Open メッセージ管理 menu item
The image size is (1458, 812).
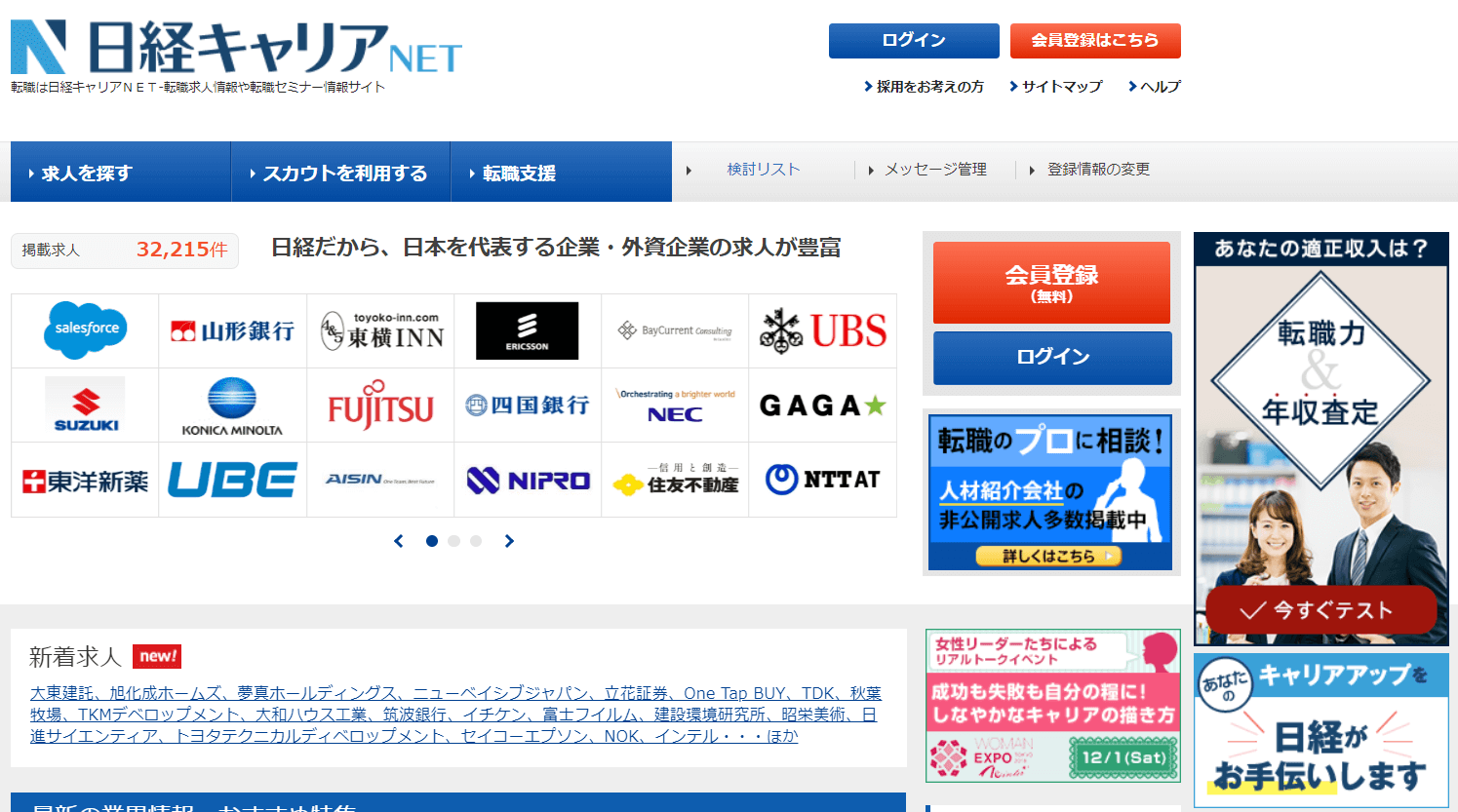coord(935,170)
